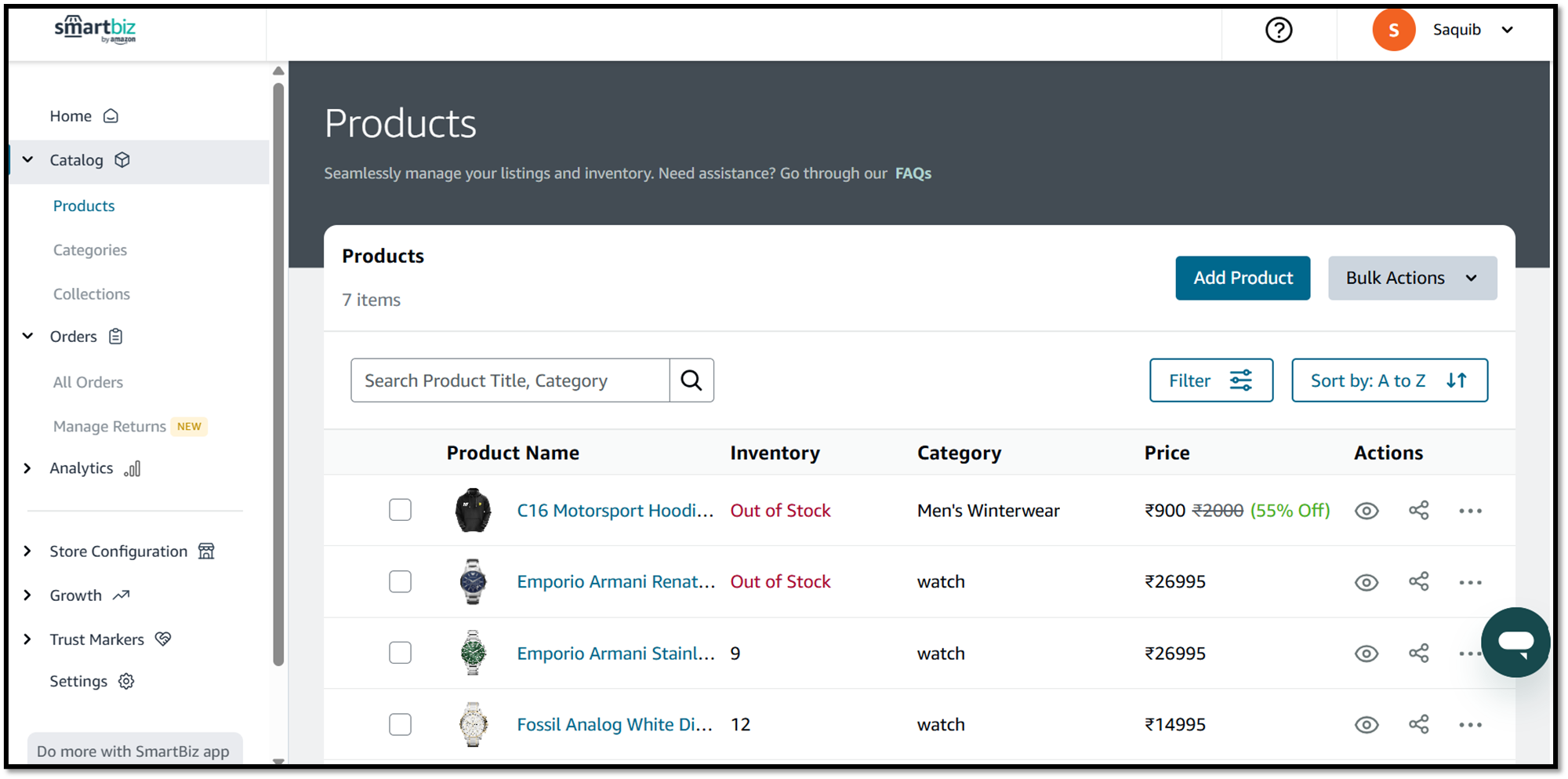This screenshot has height=779, width=1568.
Task: Click the gear icon beside Settings
Action: [126, 681]
